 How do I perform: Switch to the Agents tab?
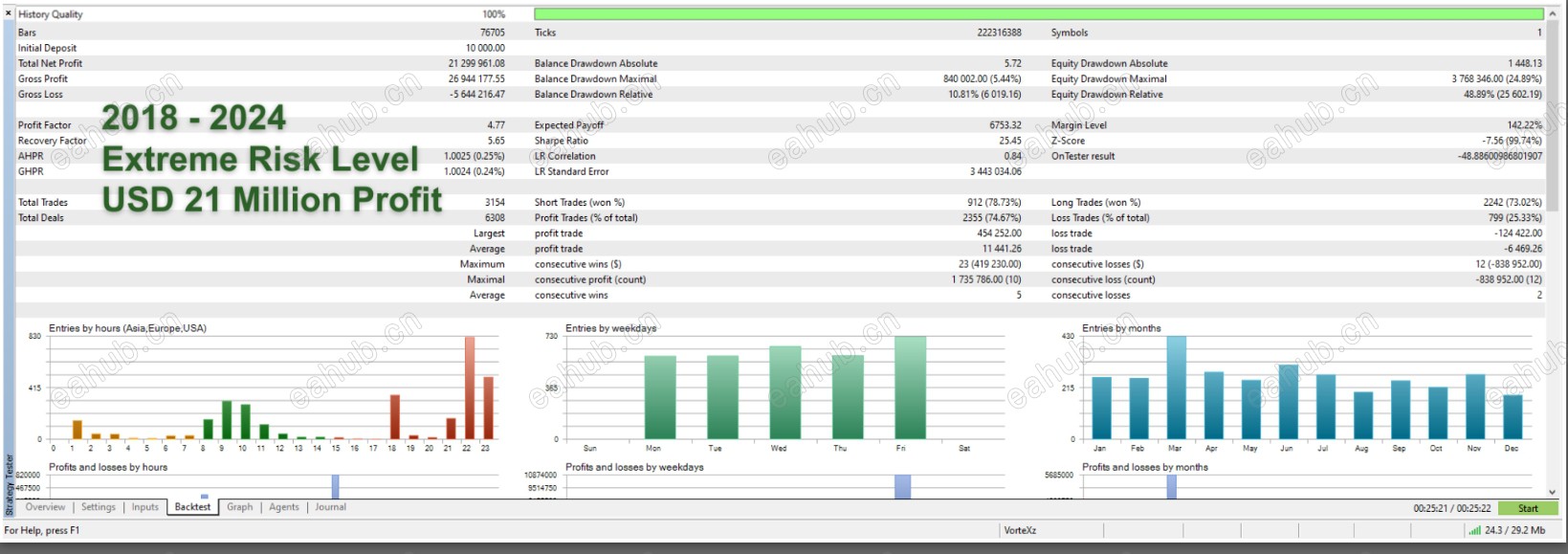pyautogui.click(x=284, y=507)
